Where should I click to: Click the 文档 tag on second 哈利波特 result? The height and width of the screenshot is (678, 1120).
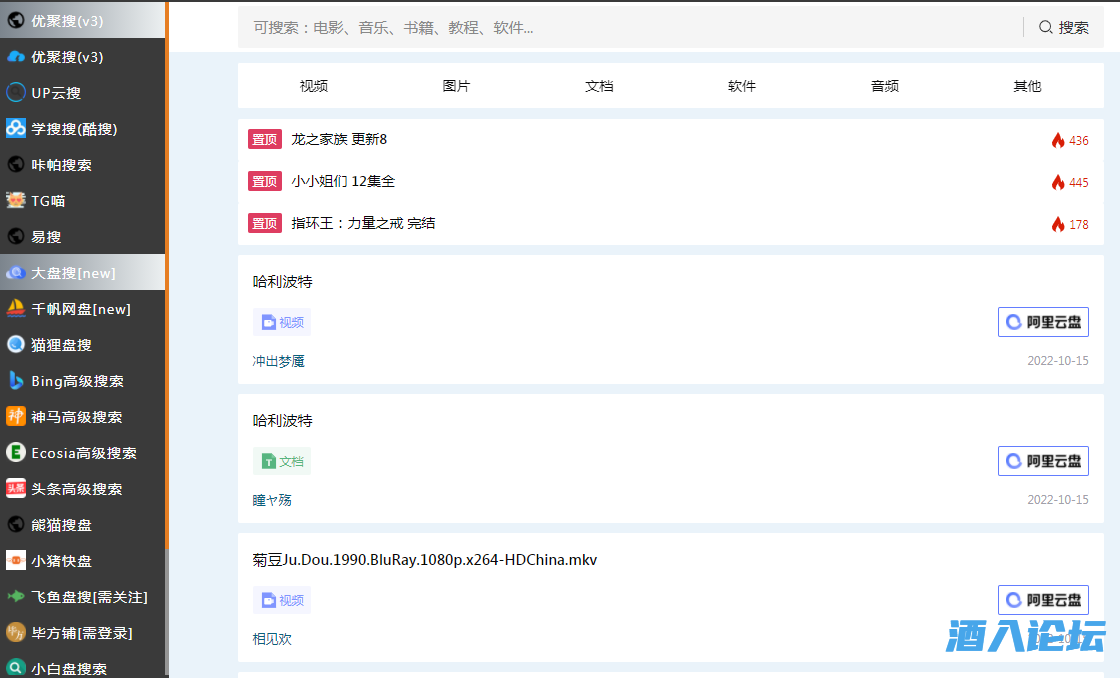282,461
